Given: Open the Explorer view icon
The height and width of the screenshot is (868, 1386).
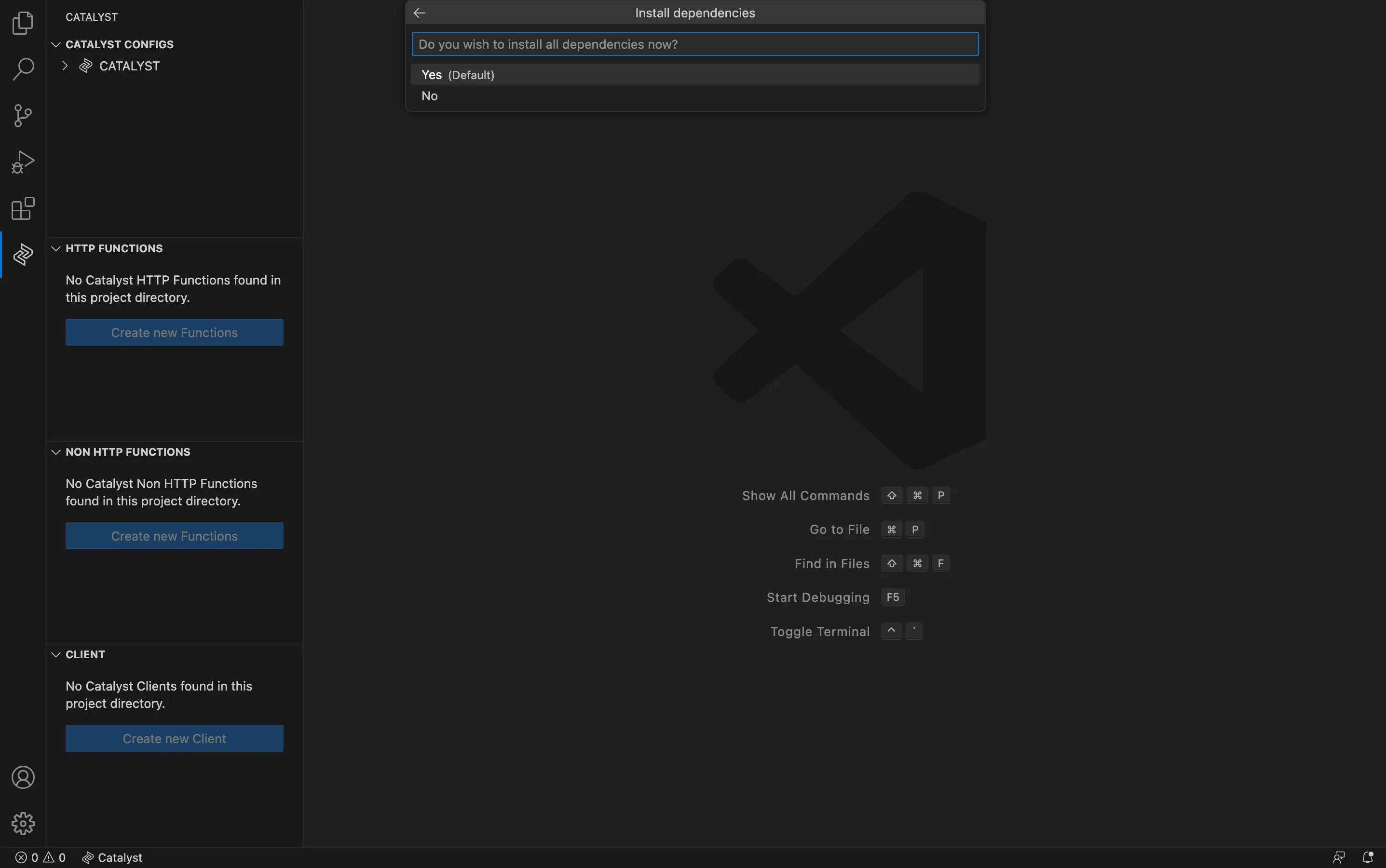Looking at the screenshot, I should point(23,23).
